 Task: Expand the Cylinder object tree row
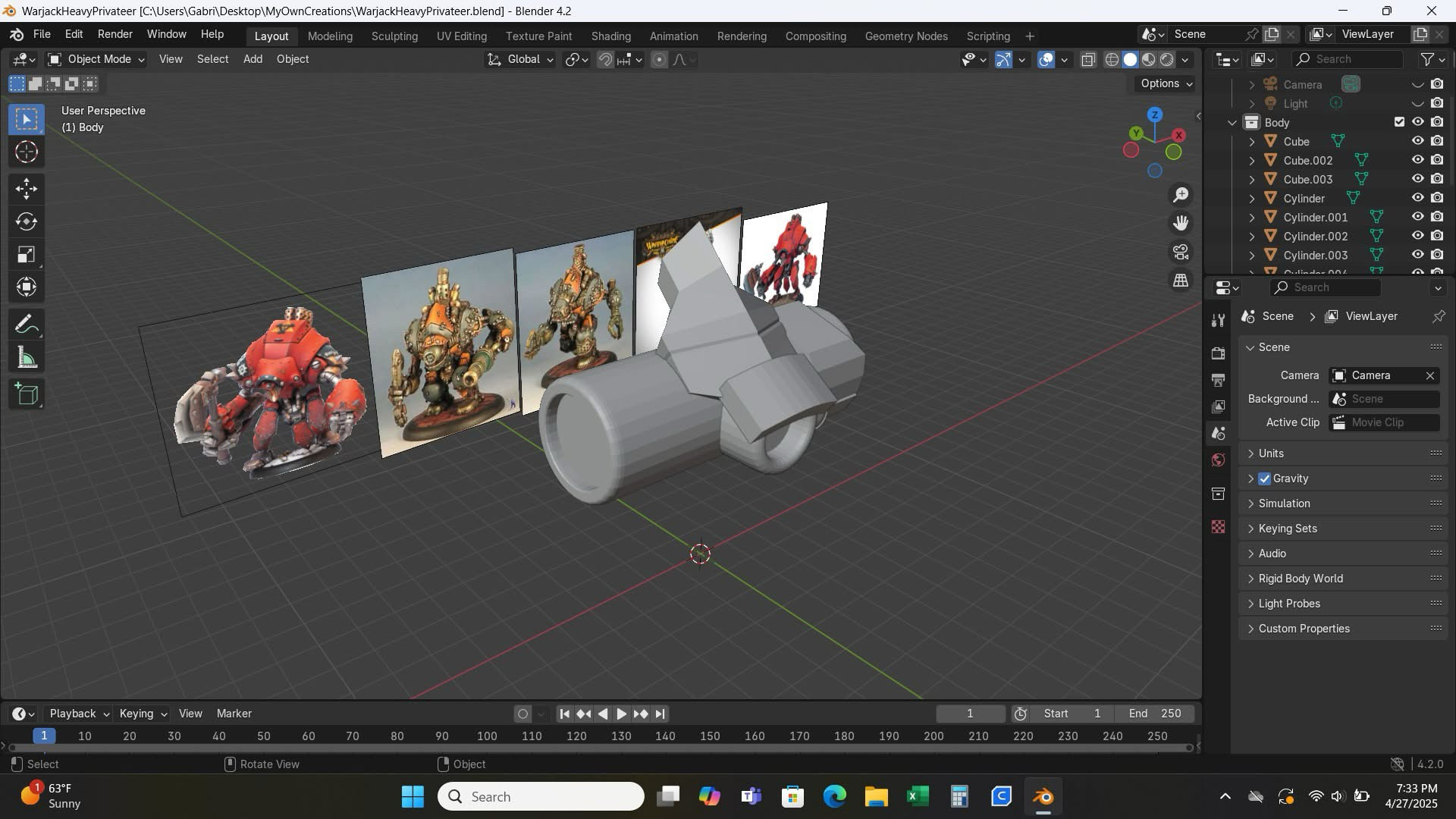pos(1251,198)
